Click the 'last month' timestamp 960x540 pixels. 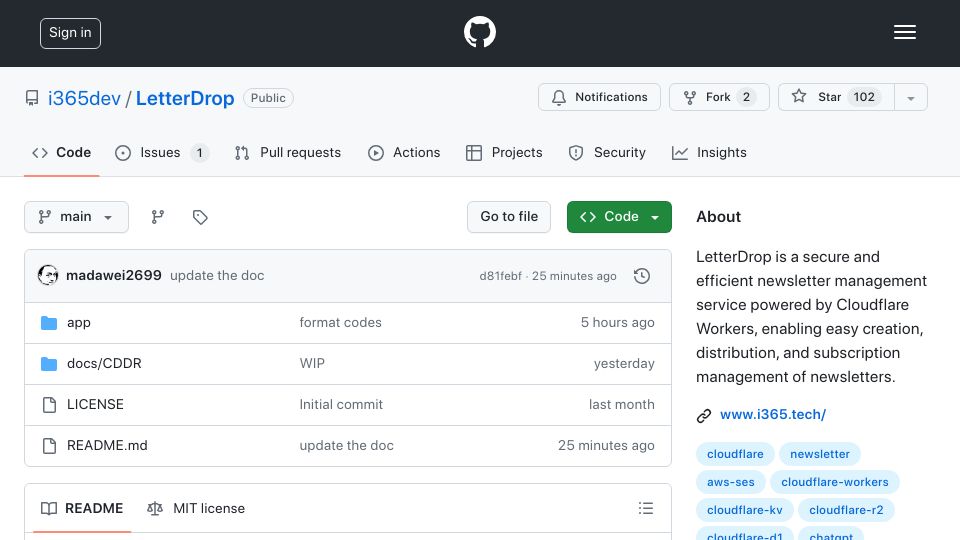(x=621, y=405)
